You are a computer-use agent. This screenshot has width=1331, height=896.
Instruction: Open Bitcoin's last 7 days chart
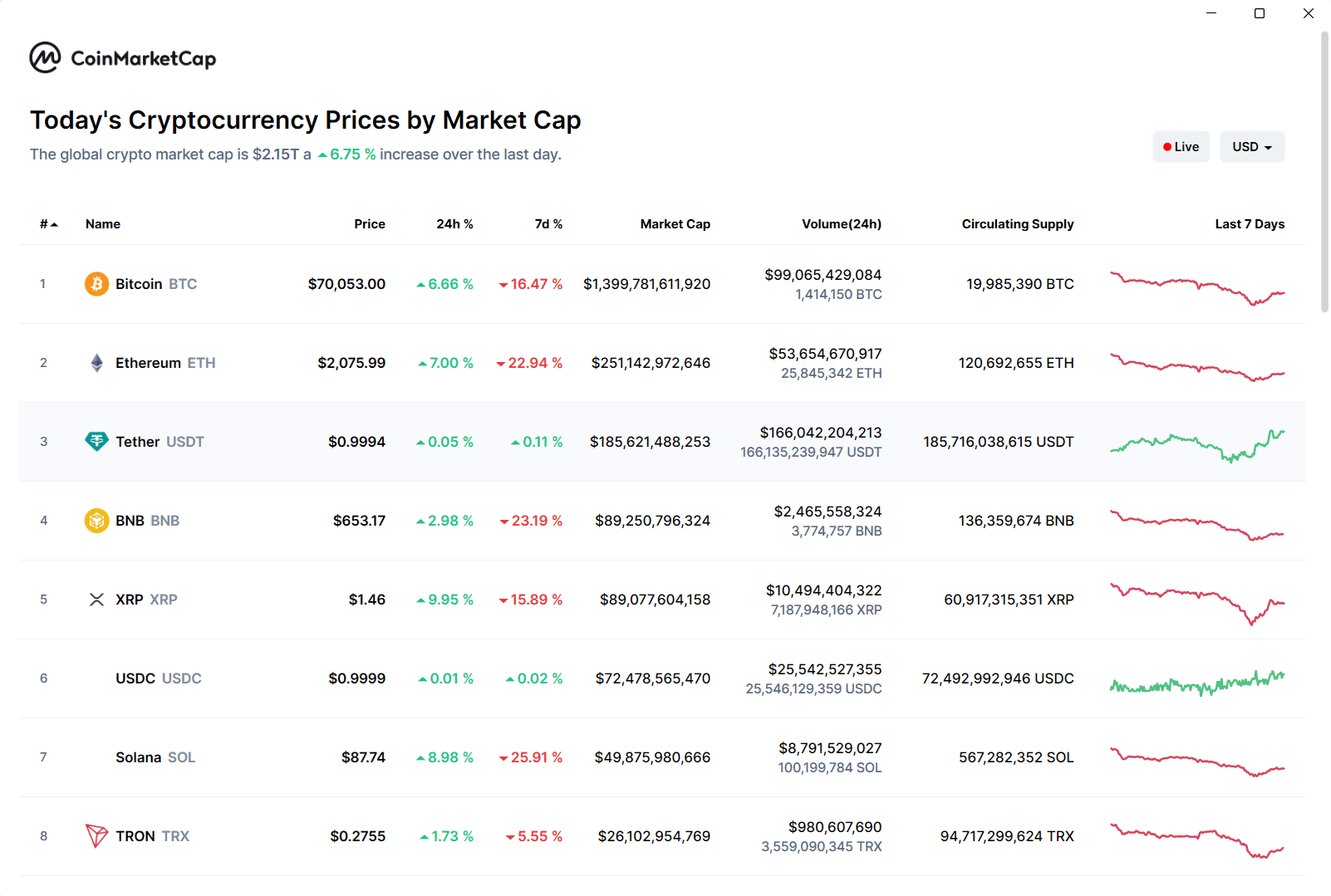1197,286
